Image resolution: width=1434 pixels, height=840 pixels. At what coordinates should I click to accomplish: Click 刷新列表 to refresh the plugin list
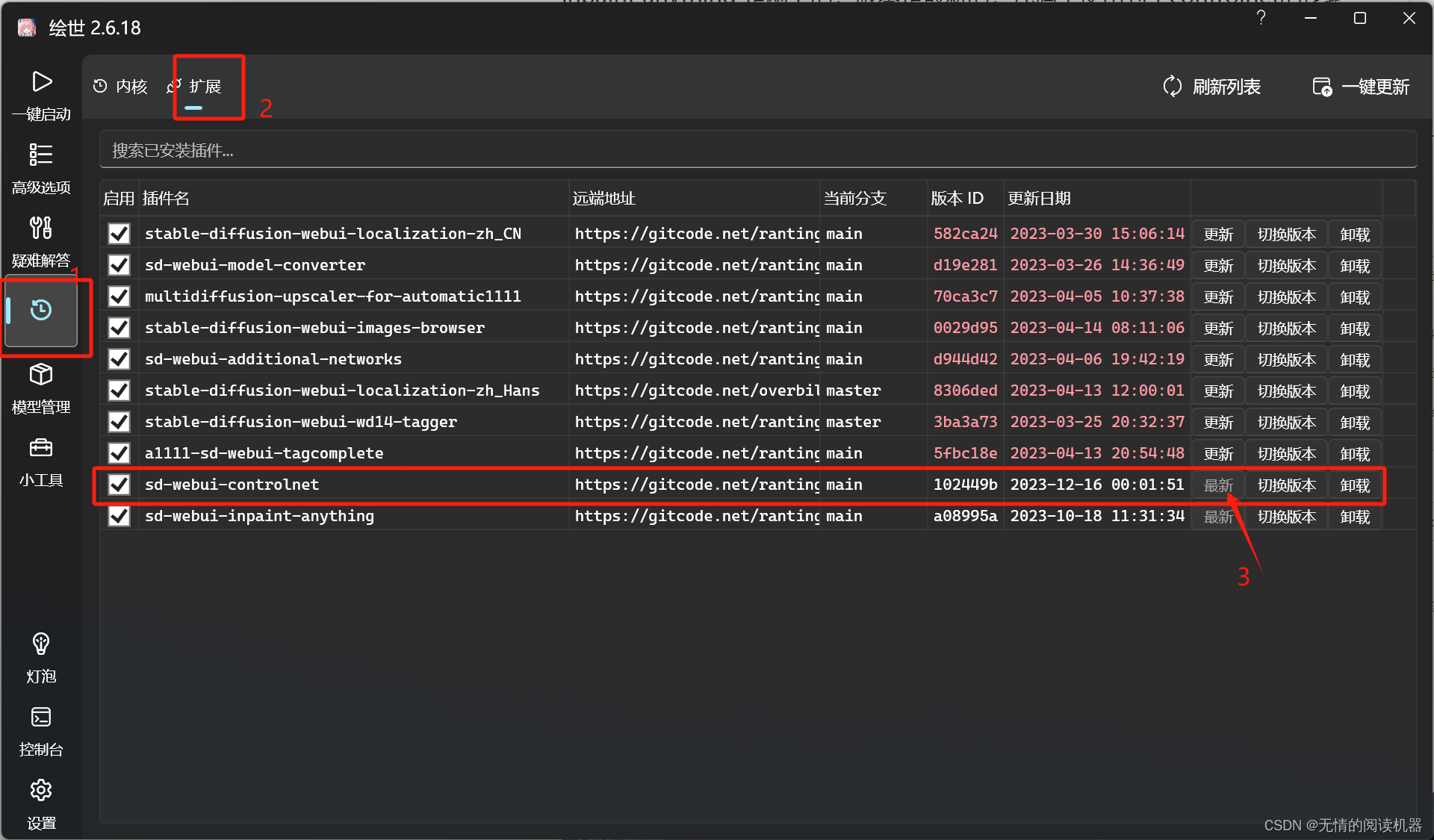click(1212, 87)
